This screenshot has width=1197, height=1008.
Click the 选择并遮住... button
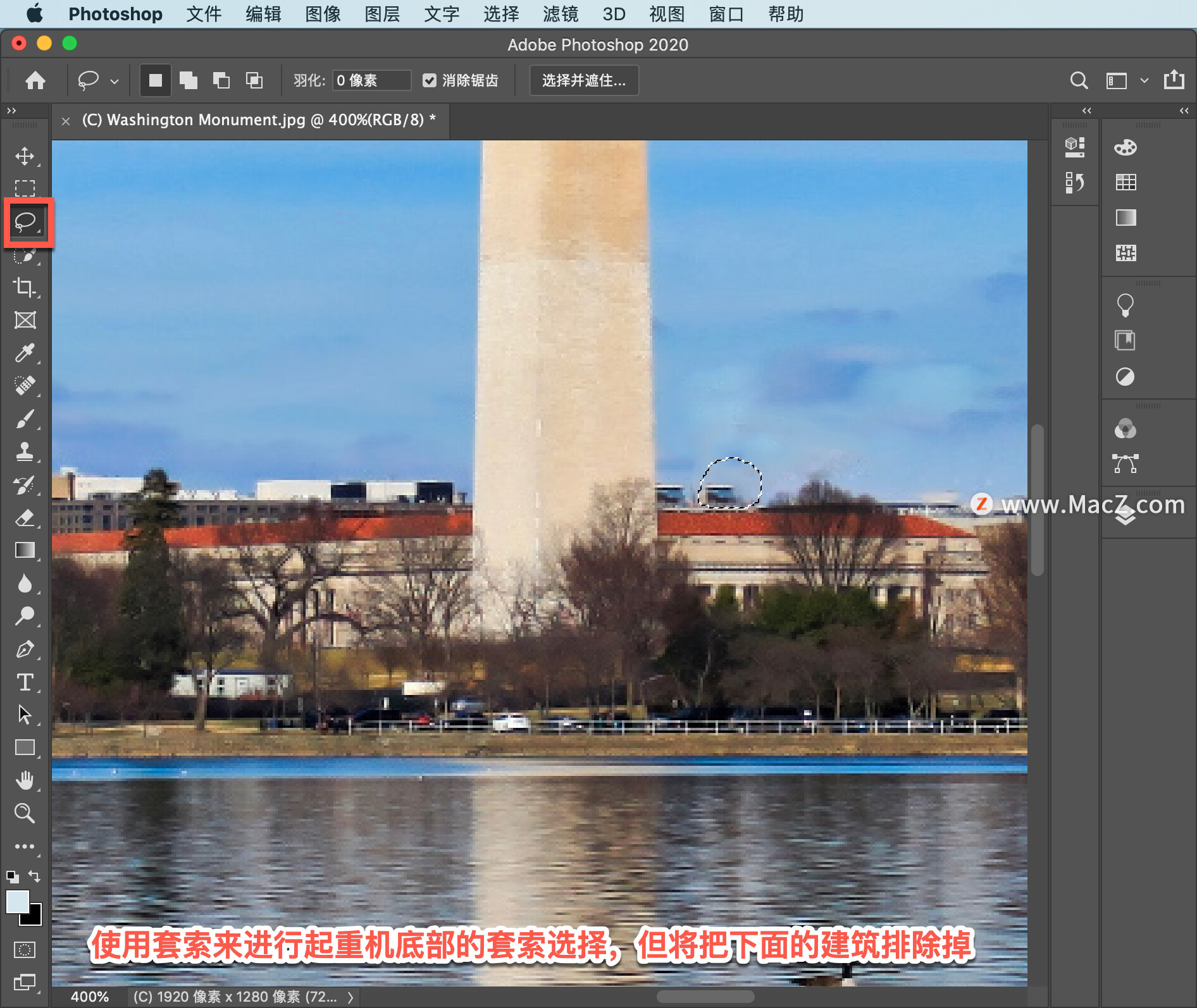coord(583,80)
